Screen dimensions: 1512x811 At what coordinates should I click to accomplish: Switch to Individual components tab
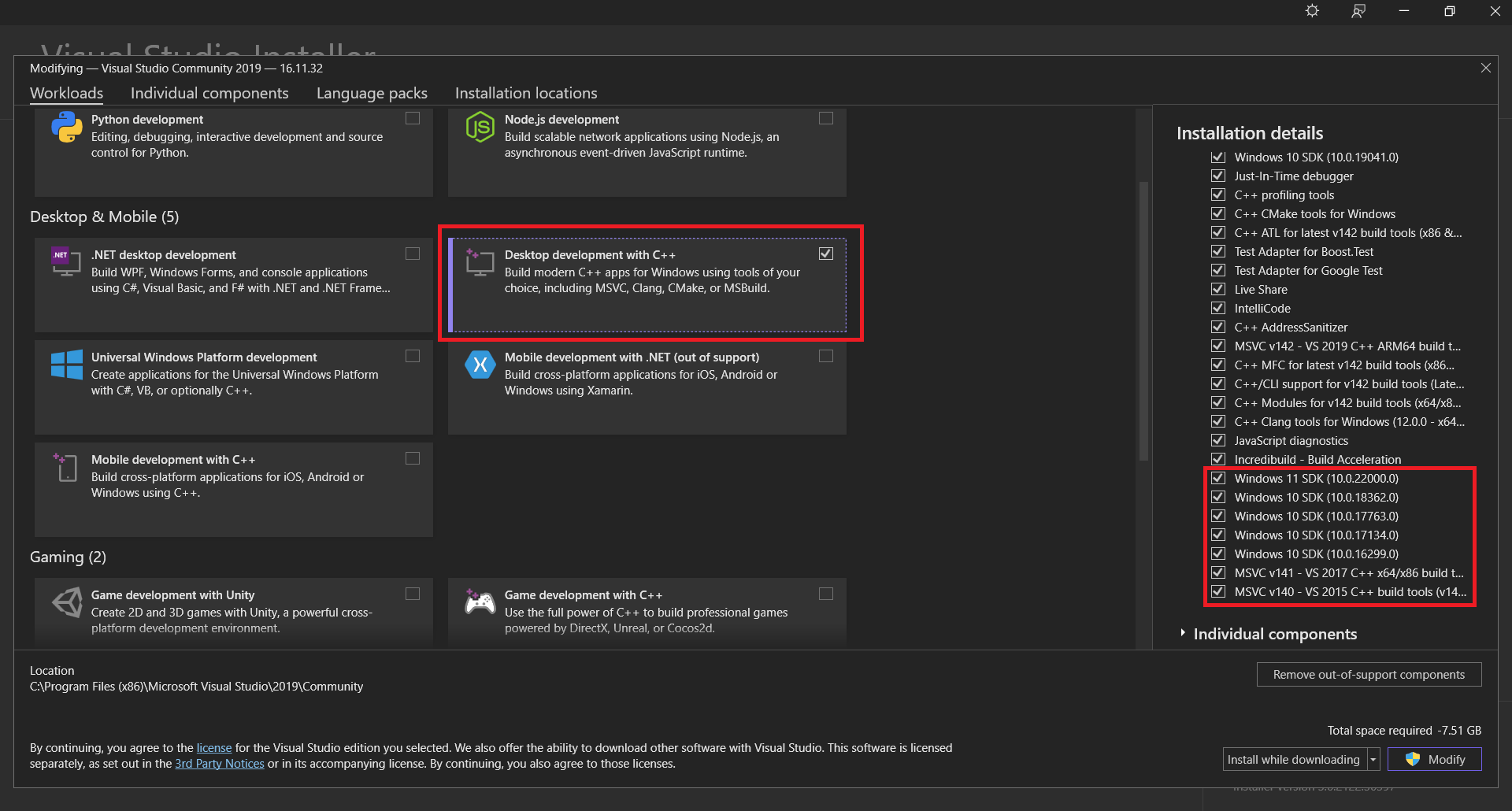click(209, 93)
